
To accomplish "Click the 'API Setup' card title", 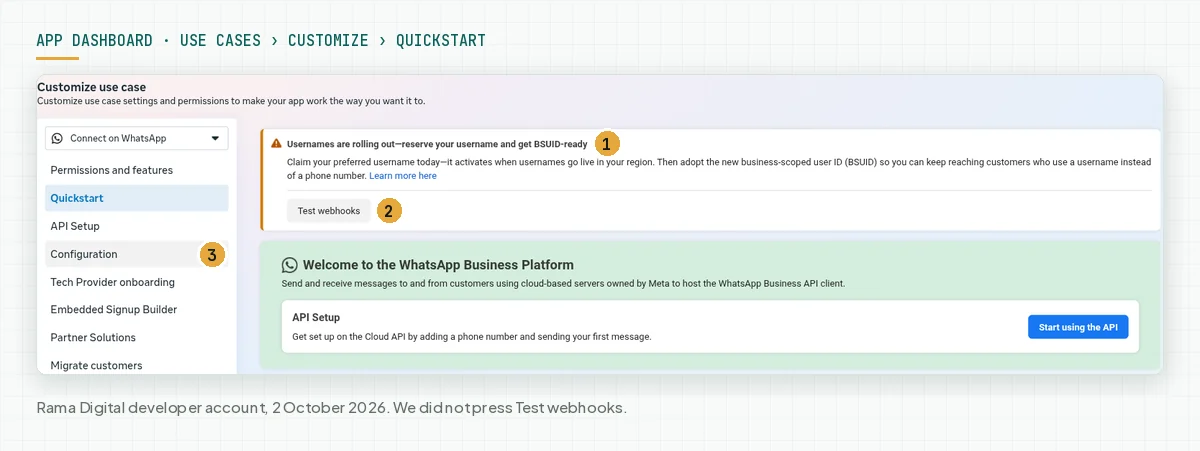I will pyautogui.click(x=316, y=317).
